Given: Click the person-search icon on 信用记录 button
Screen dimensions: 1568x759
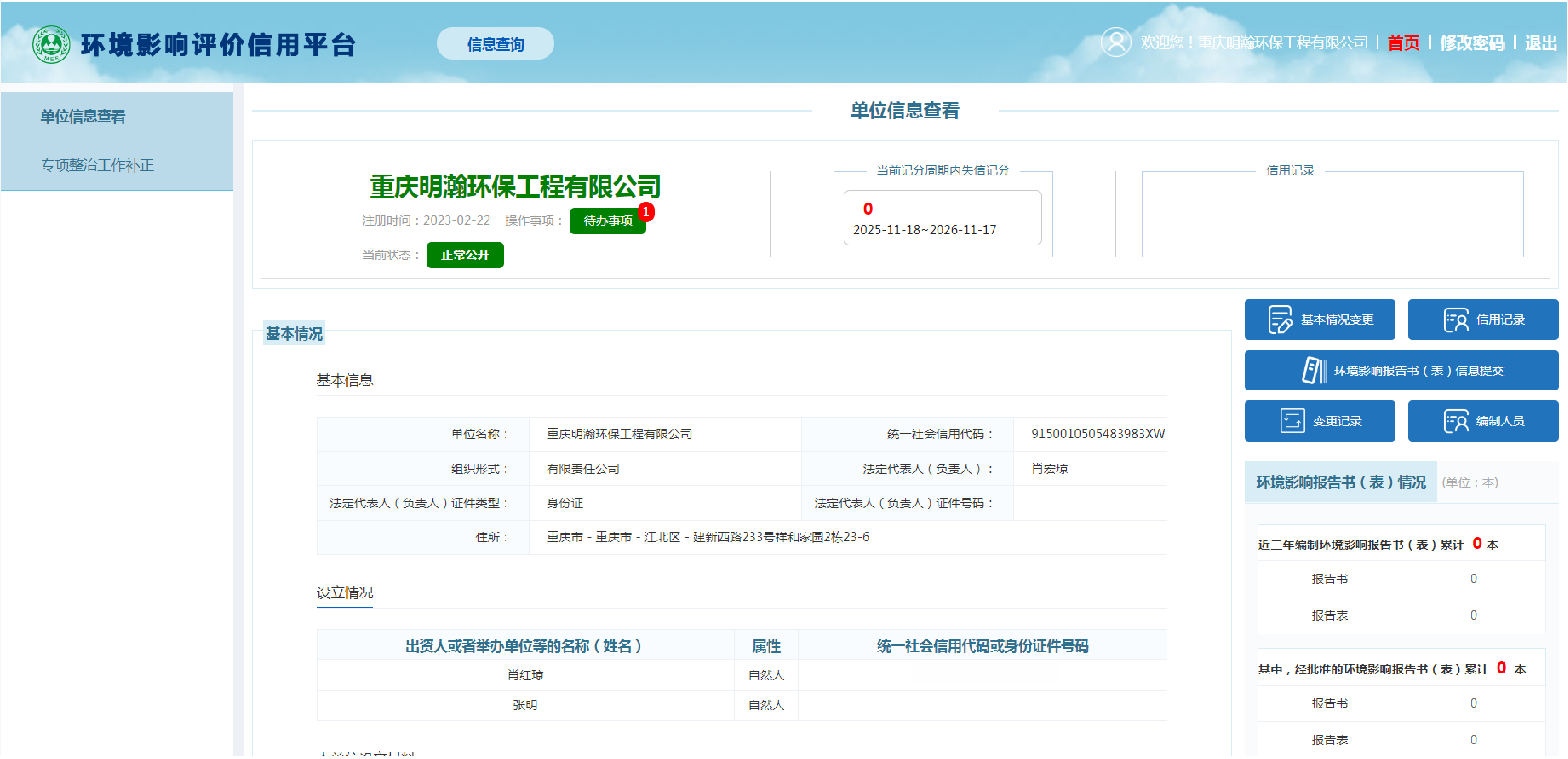Looking at the screenshot, I should [x=1455, y=320].
